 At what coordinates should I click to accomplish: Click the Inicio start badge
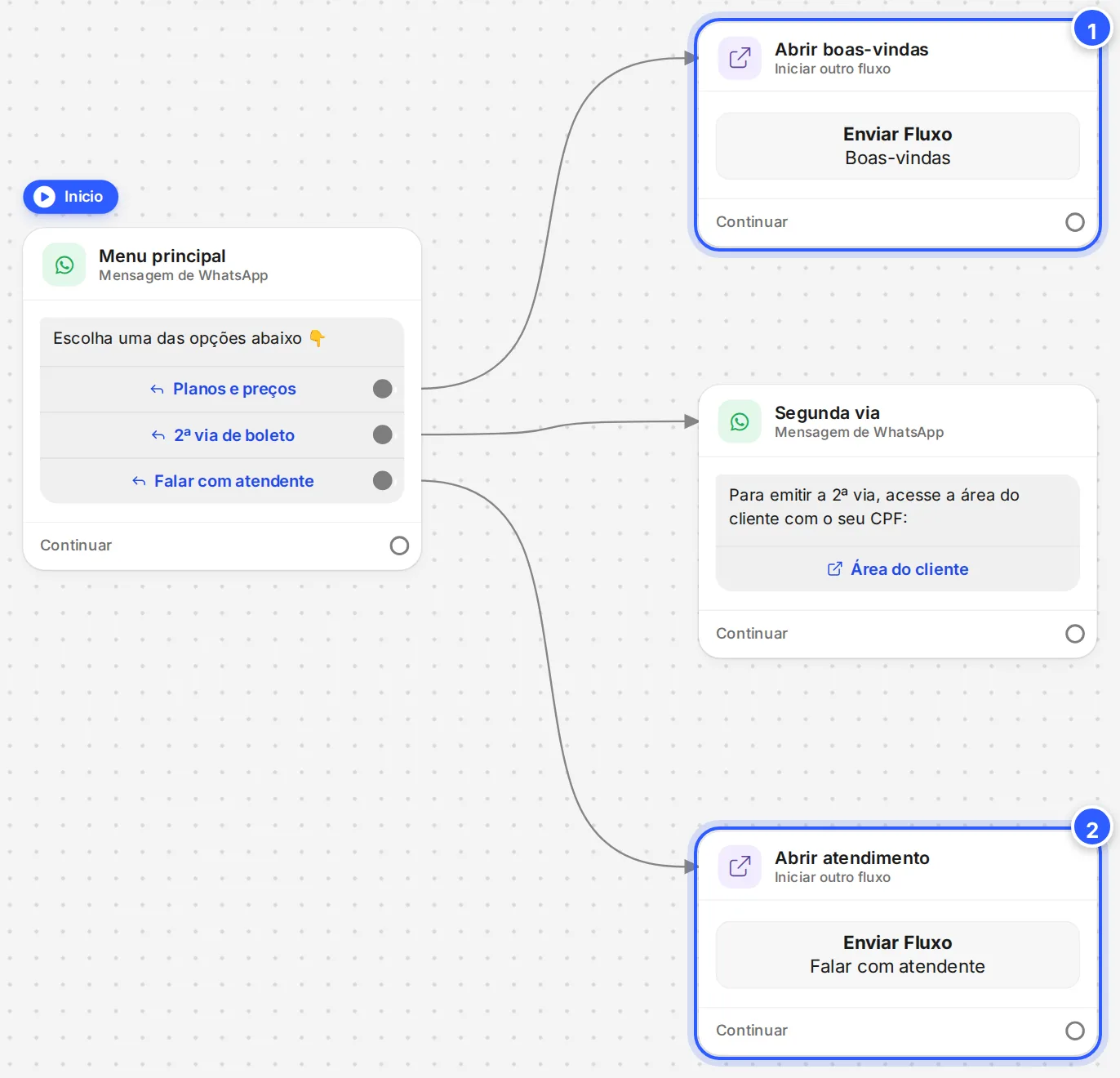(x=71, y=197)
